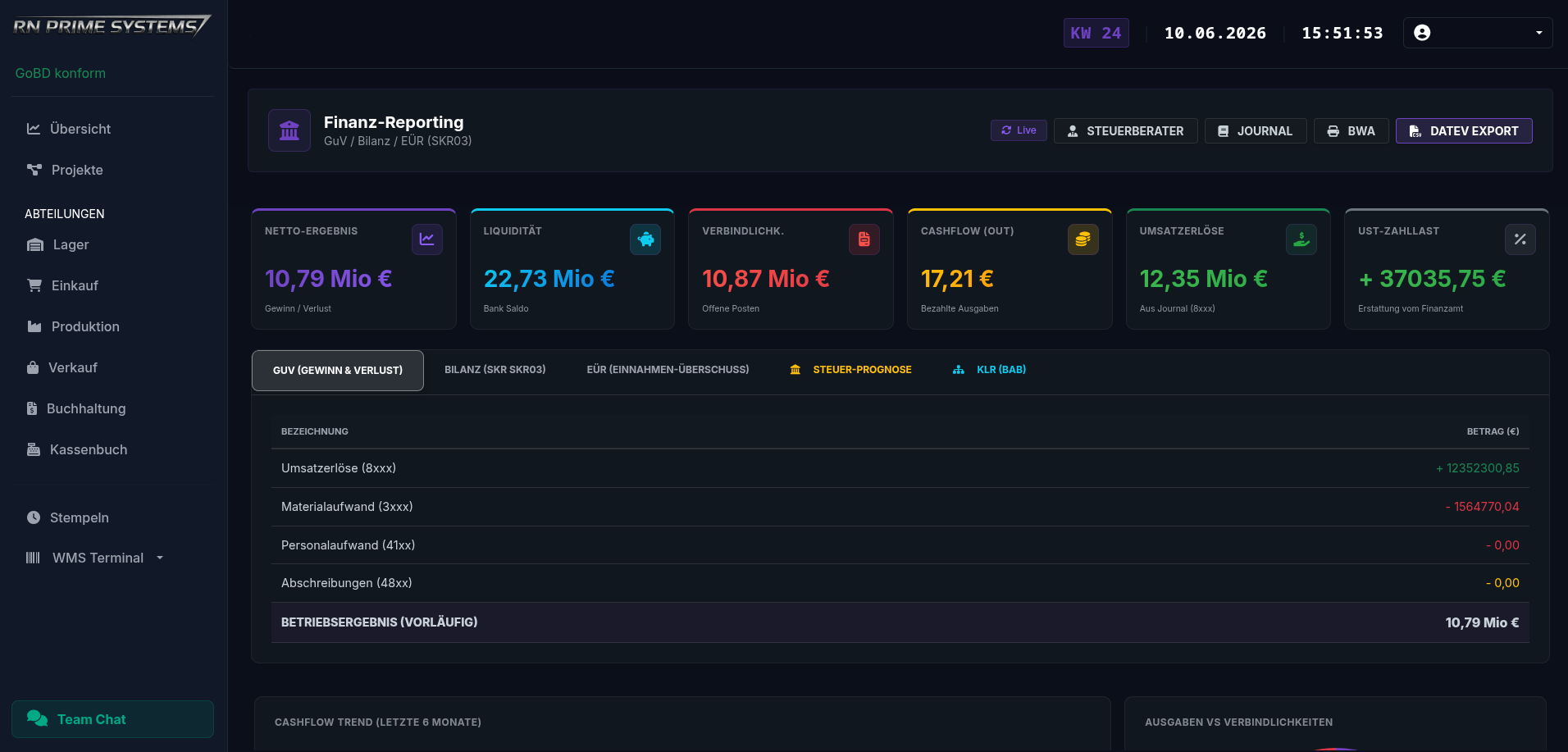Click the Netto-Ergebnis line chart icon

tap(427, 239)
